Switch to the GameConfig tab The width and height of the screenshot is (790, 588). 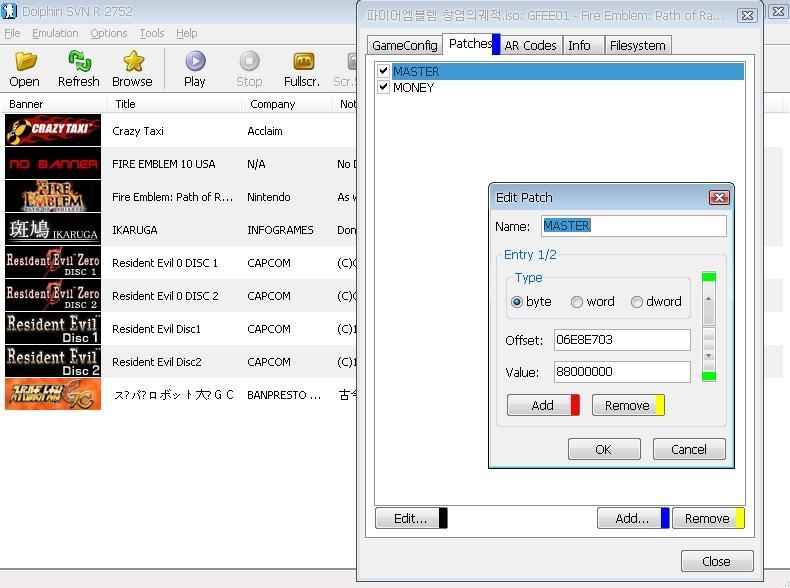coord(405,45)
